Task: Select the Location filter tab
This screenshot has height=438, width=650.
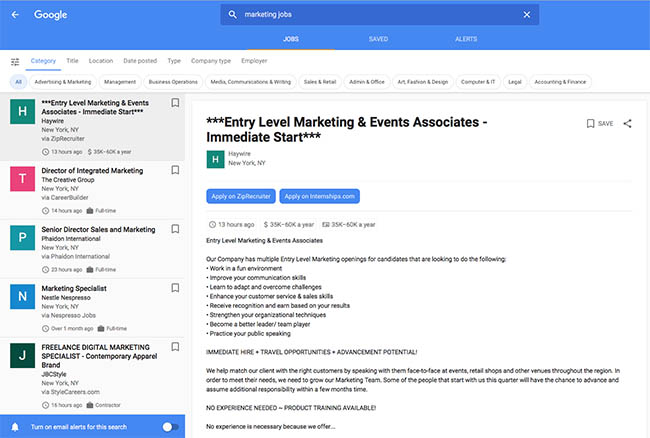Action: 101,61
